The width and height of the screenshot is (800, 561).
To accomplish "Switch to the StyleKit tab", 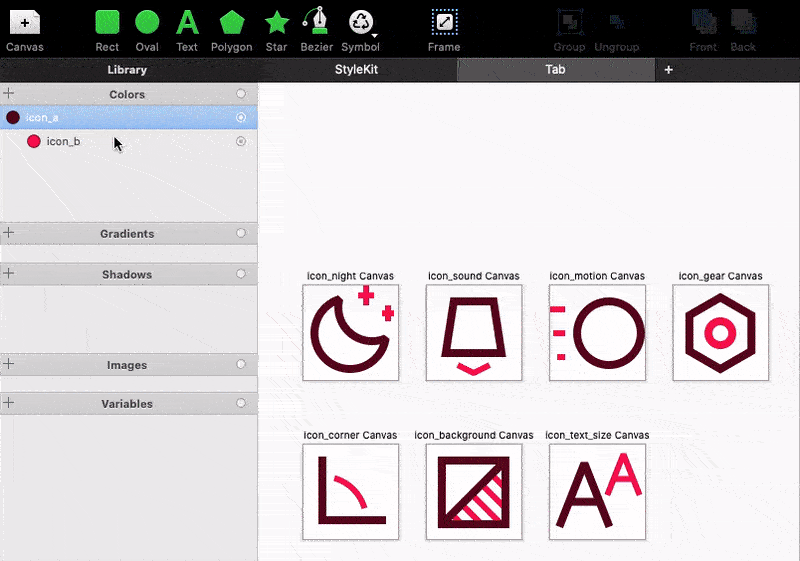I will 357,70.
